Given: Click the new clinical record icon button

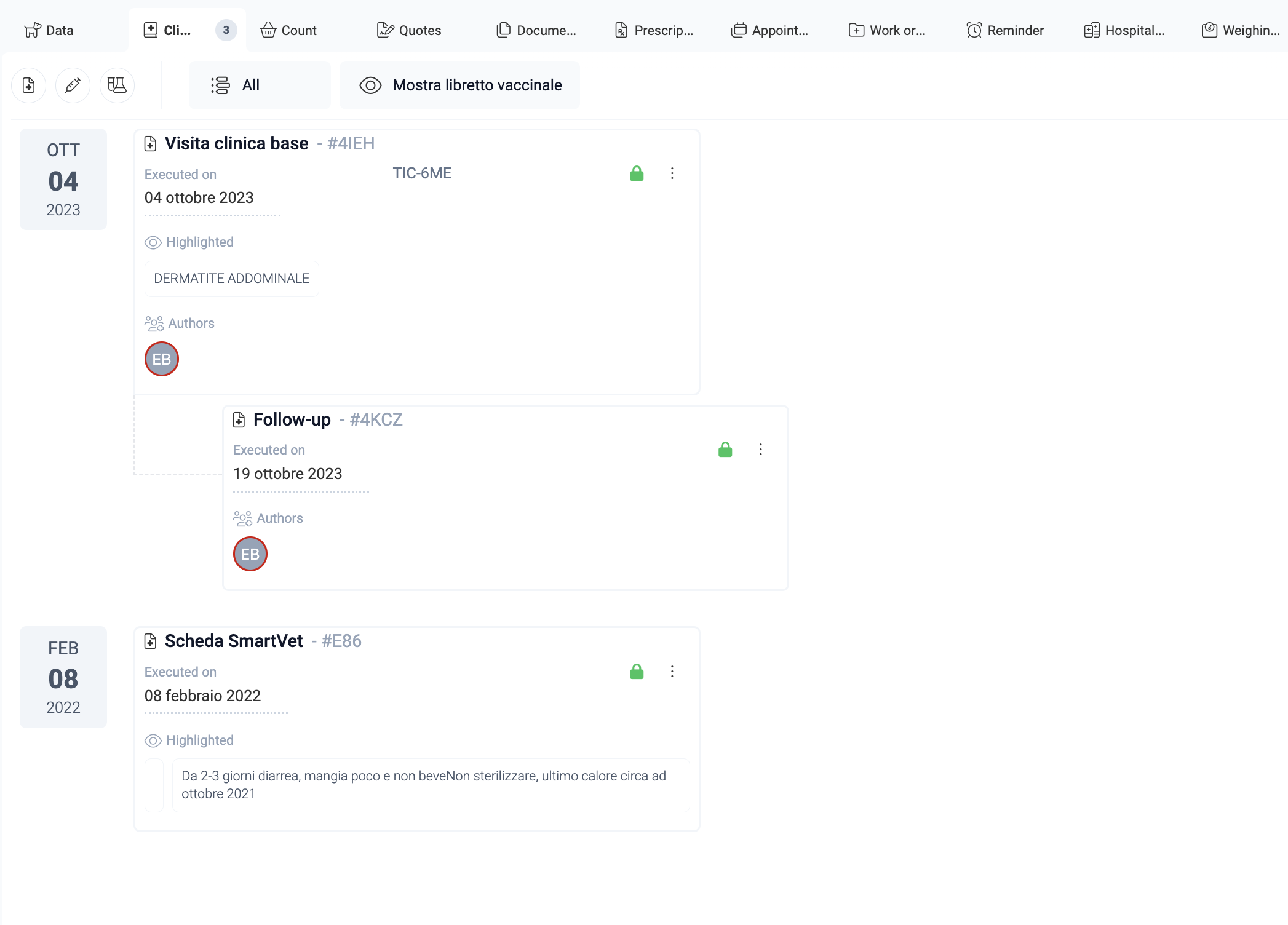Looking at the screenshot, I should tap(29, 85).
